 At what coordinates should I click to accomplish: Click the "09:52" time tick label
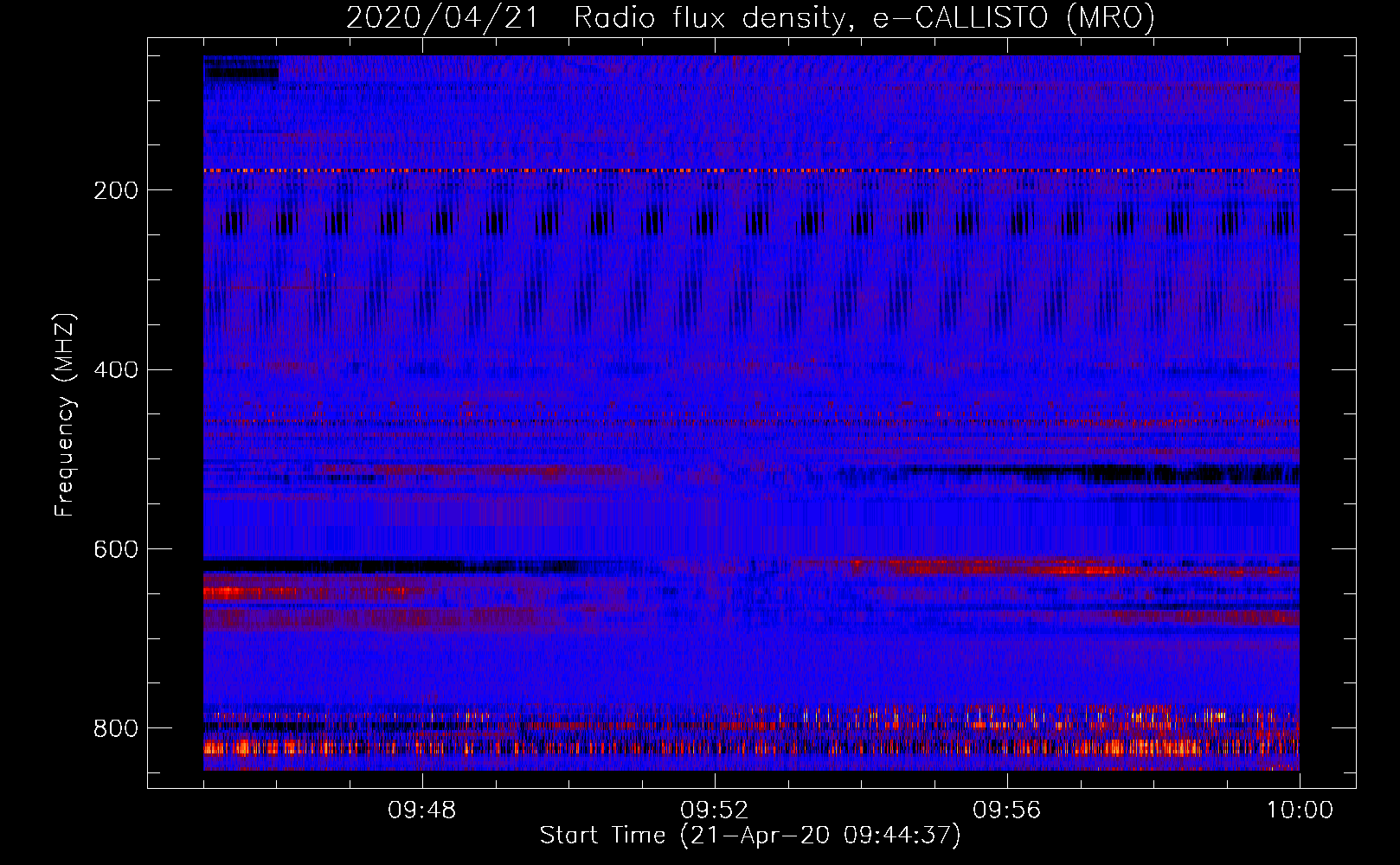(x=715, y=811)
